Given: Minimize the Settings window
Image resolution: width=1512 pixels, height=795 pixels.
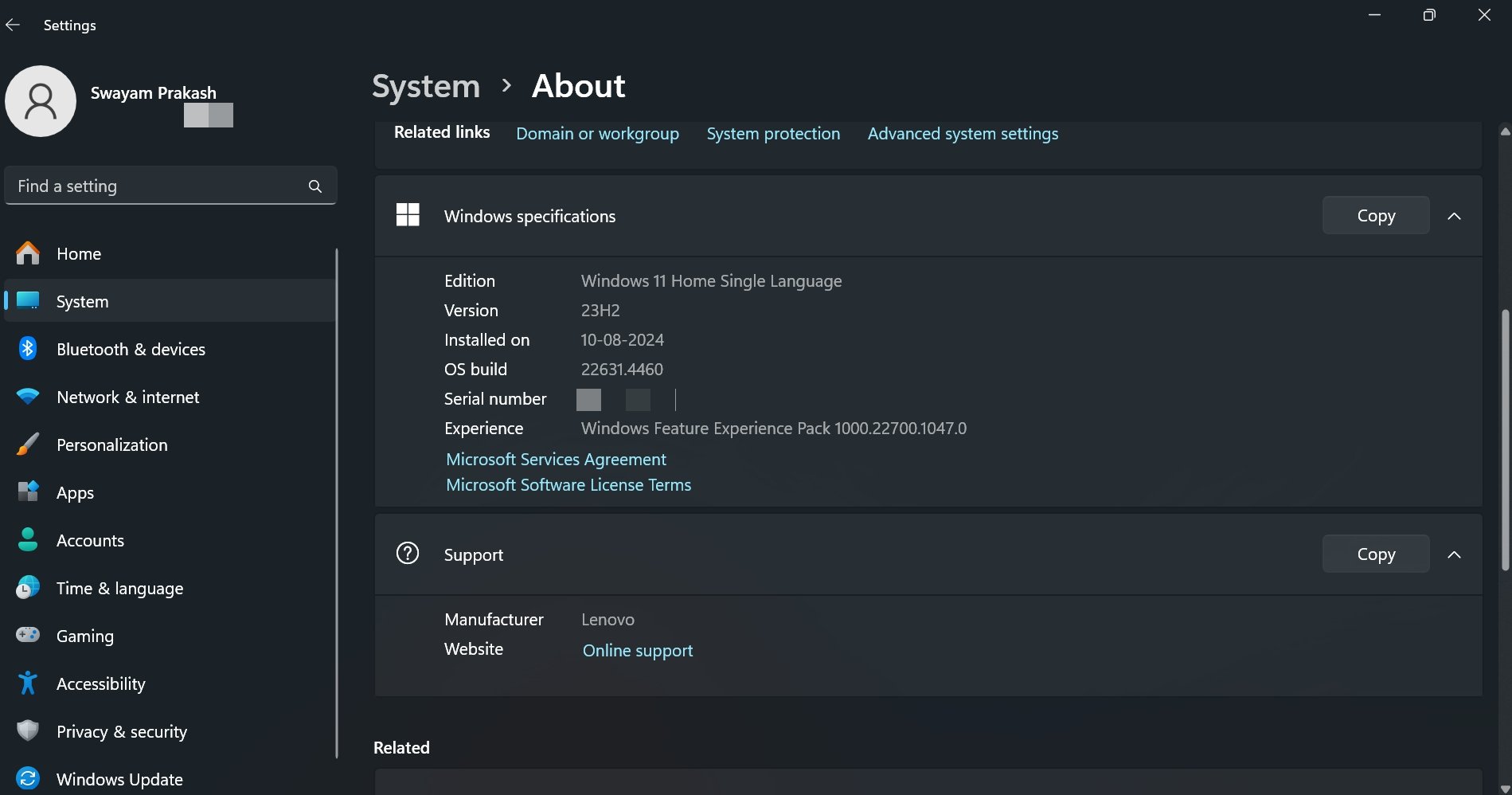Looking at the screenshot, I should 1374,15.
